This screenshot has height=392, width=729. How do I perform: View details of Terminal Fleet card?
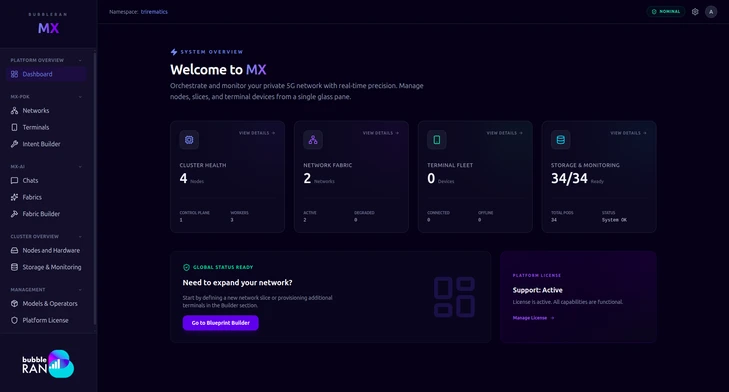point(505,133)
